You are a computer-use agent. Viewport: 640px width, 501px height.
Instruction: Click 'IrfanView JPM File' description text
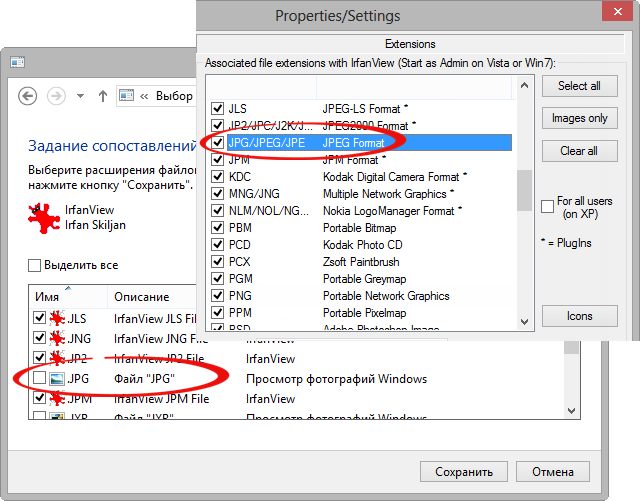pyautogui.click(x=161, y=399)
